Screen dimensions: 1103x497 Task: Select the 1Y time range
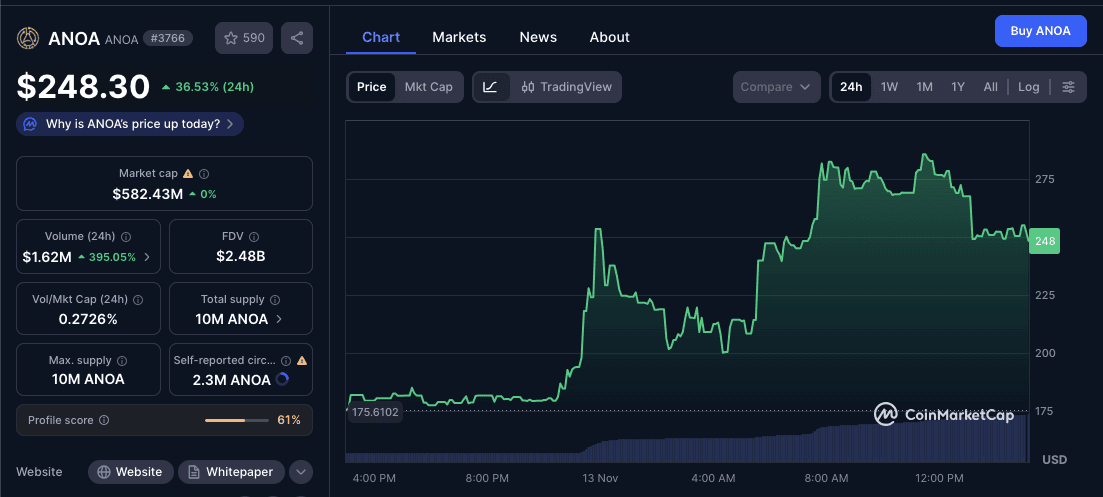coord(958,87)
